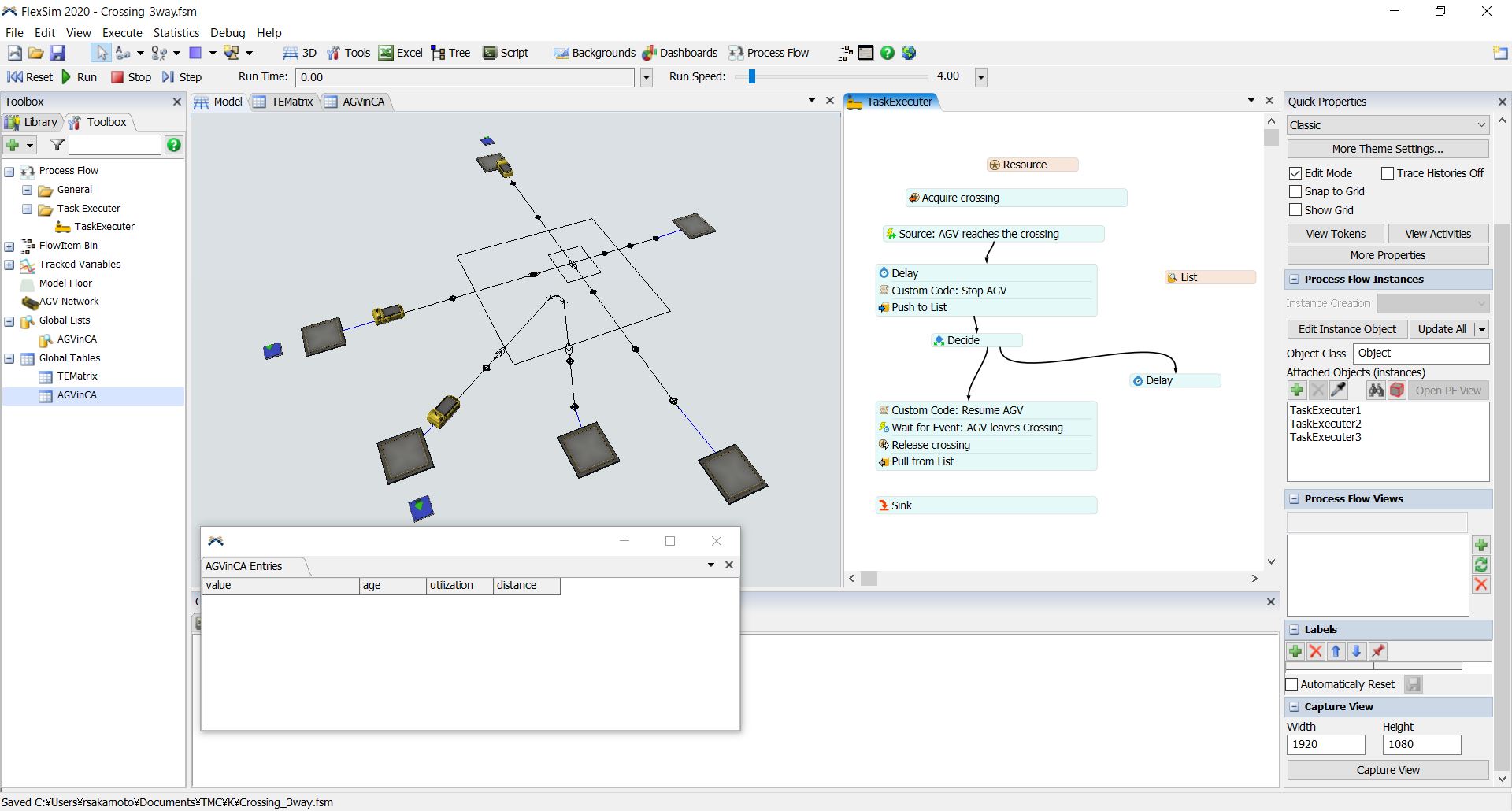Viewport: 1512px width, 811px height.
Task: Click the sampler eyedropper for attached objects
Action: coord(1338,391)
